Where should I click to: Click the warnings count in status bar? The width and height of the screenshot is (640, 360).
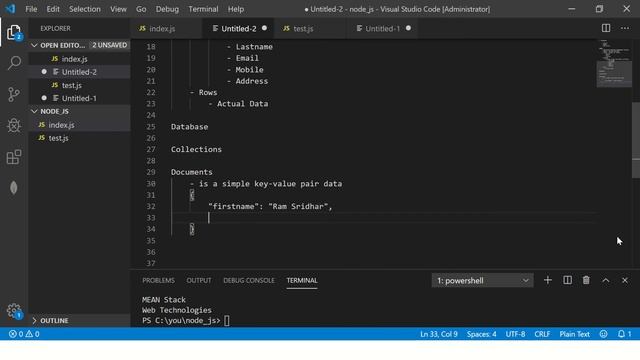pyautogui.click(x=33, y=334)
